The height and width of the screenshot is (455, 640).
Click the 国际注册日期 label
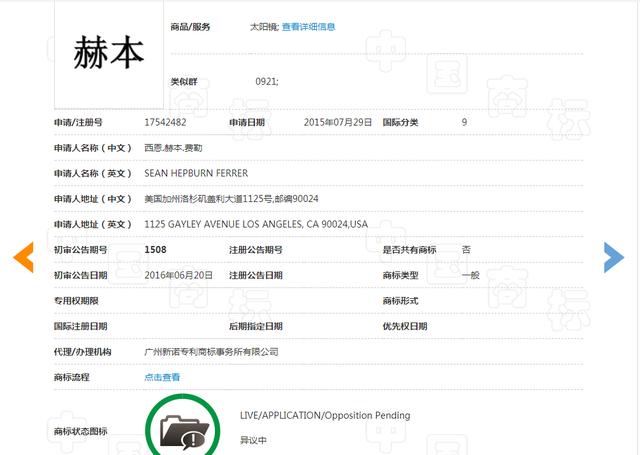click(80, 326)
